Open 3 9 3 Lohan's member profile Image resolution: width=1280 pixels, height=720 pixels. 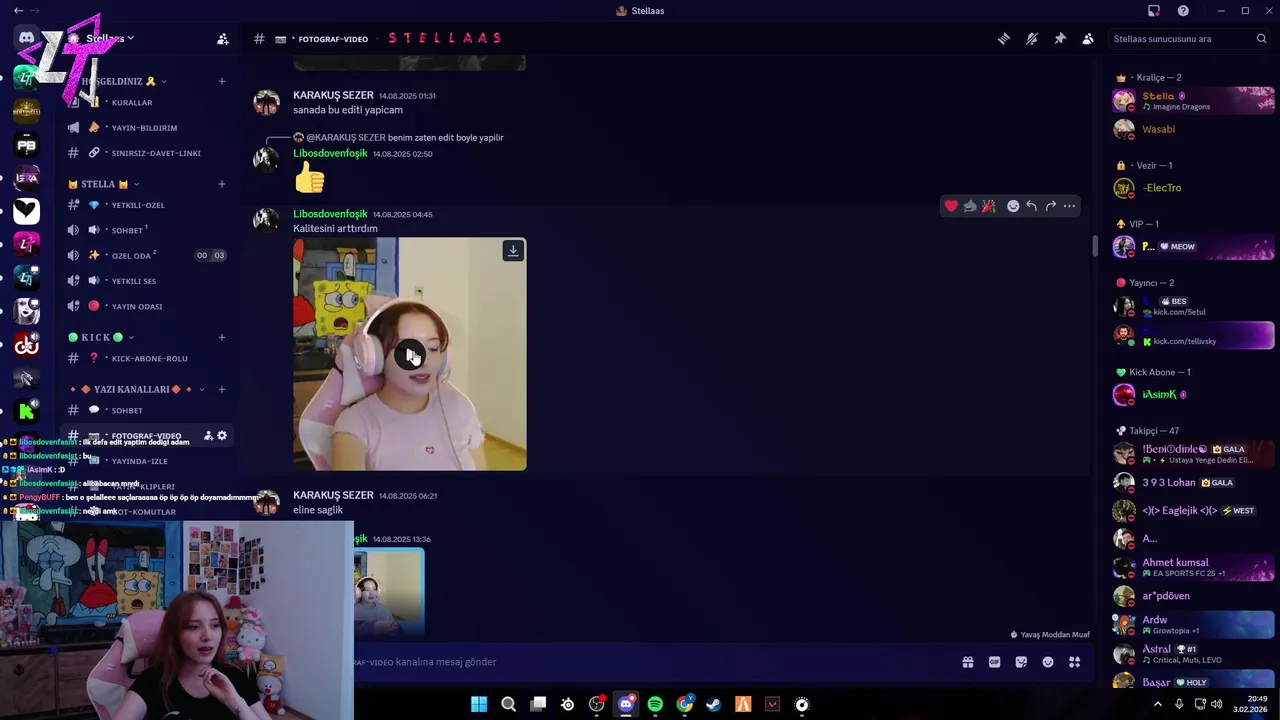point(1193,482)
